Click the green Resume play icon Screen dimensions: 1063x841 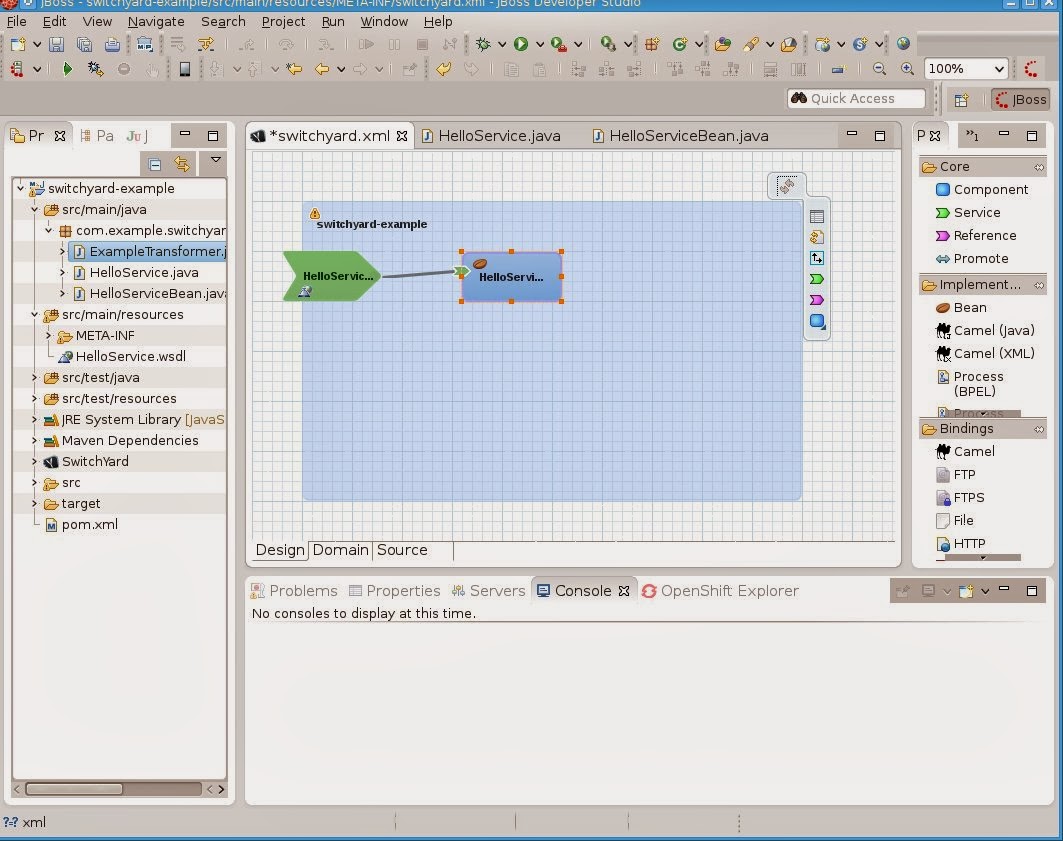coord(66,68)
